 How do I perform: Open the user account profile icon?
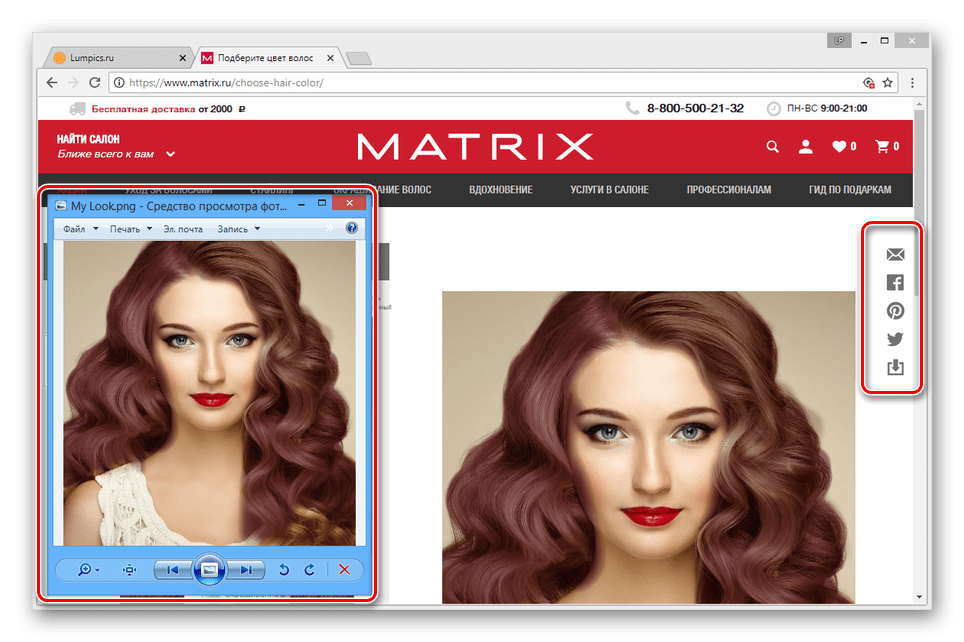[805, 147]
